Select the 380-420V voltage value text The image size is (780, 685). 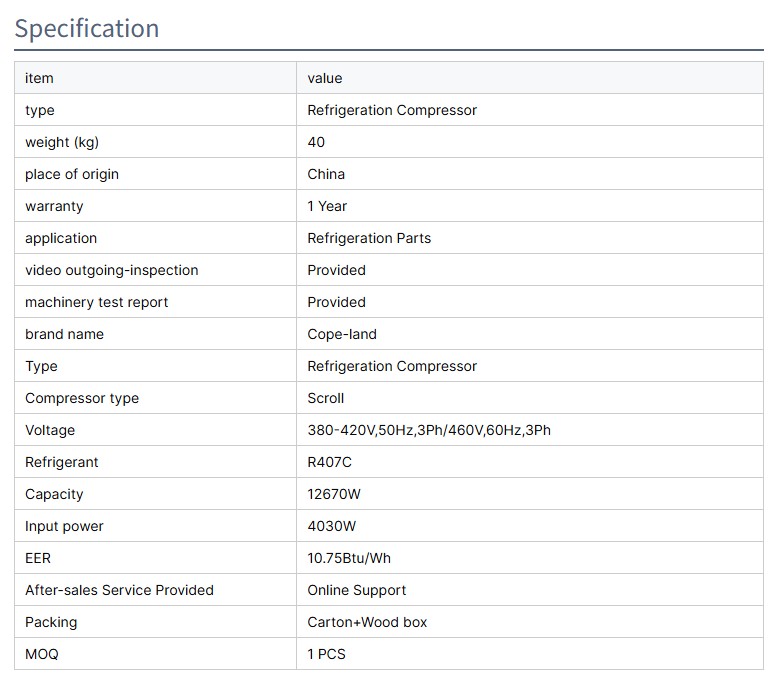coord(429,430)
